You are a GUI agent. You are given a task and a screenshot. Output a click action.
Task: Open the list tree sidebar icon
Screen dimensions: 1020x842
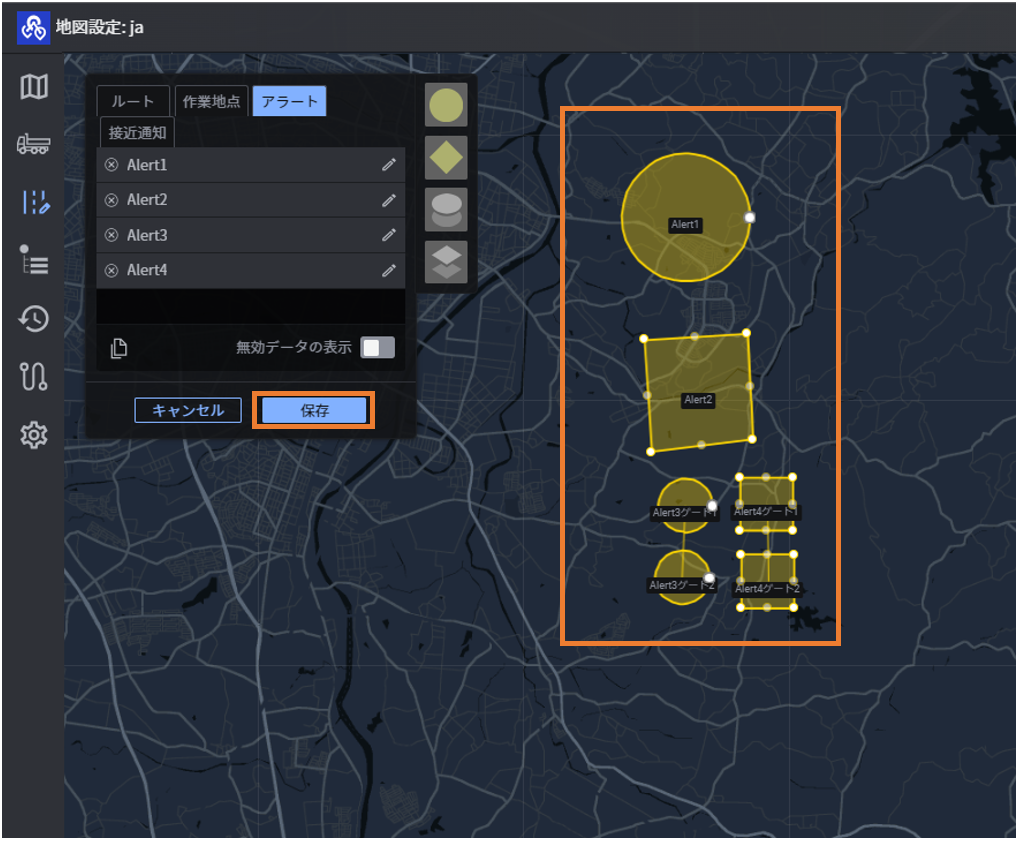pos(34,260)
